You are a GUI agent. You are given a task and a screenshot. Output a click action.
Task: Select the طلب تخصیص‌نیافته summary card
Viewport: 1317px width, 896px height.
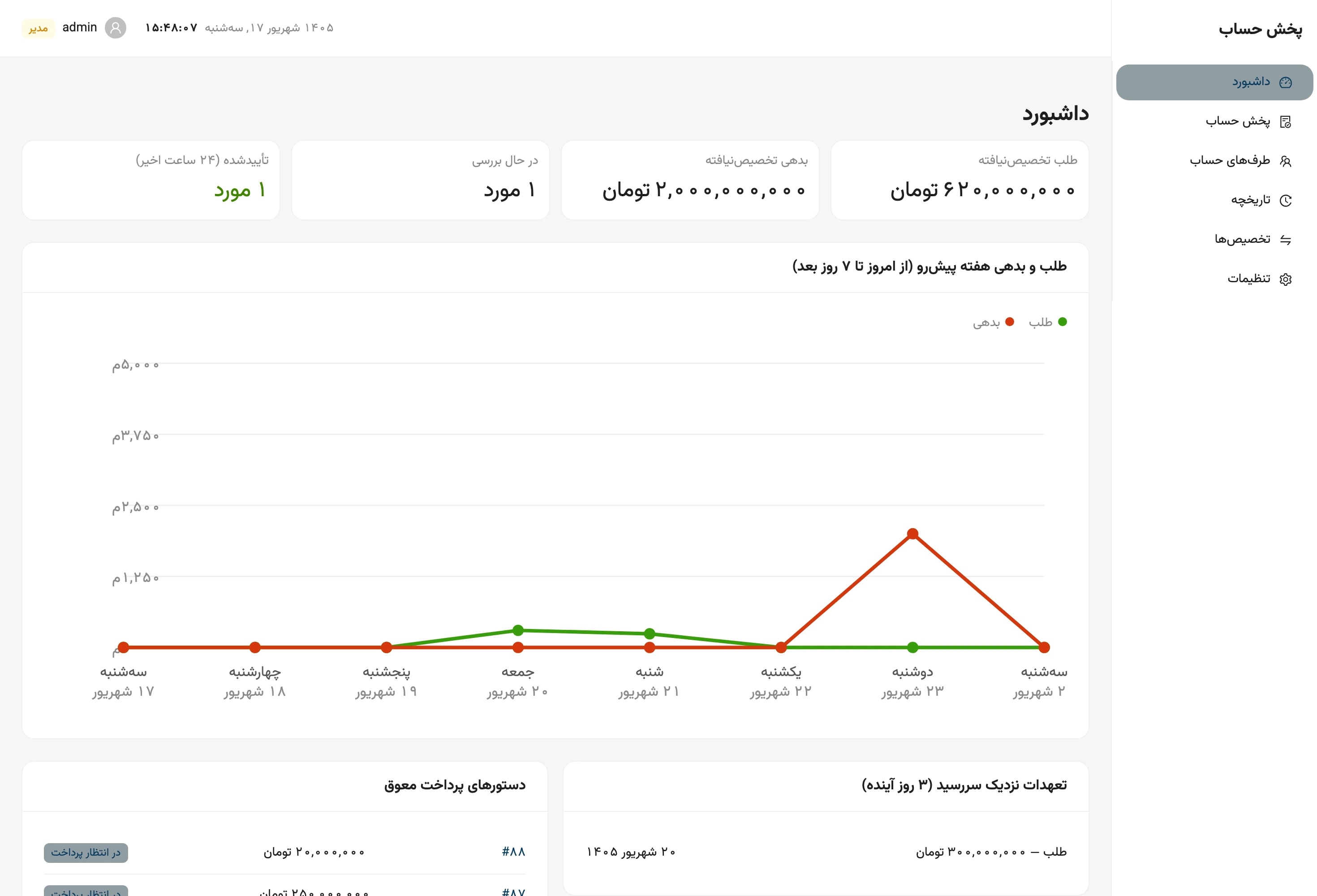pyautogui.click(x=960, y=180)
